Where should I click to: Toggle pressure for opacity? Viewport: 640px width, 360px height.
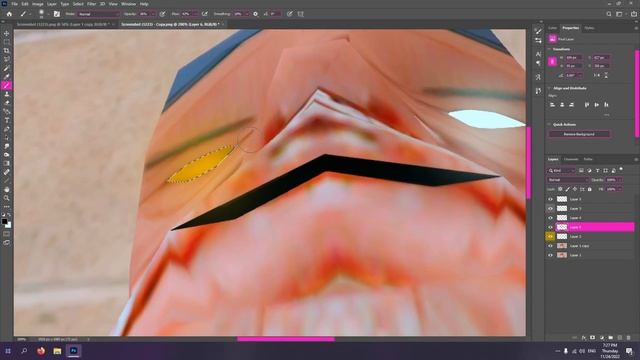pyautogui.click(x=162, y=14)
